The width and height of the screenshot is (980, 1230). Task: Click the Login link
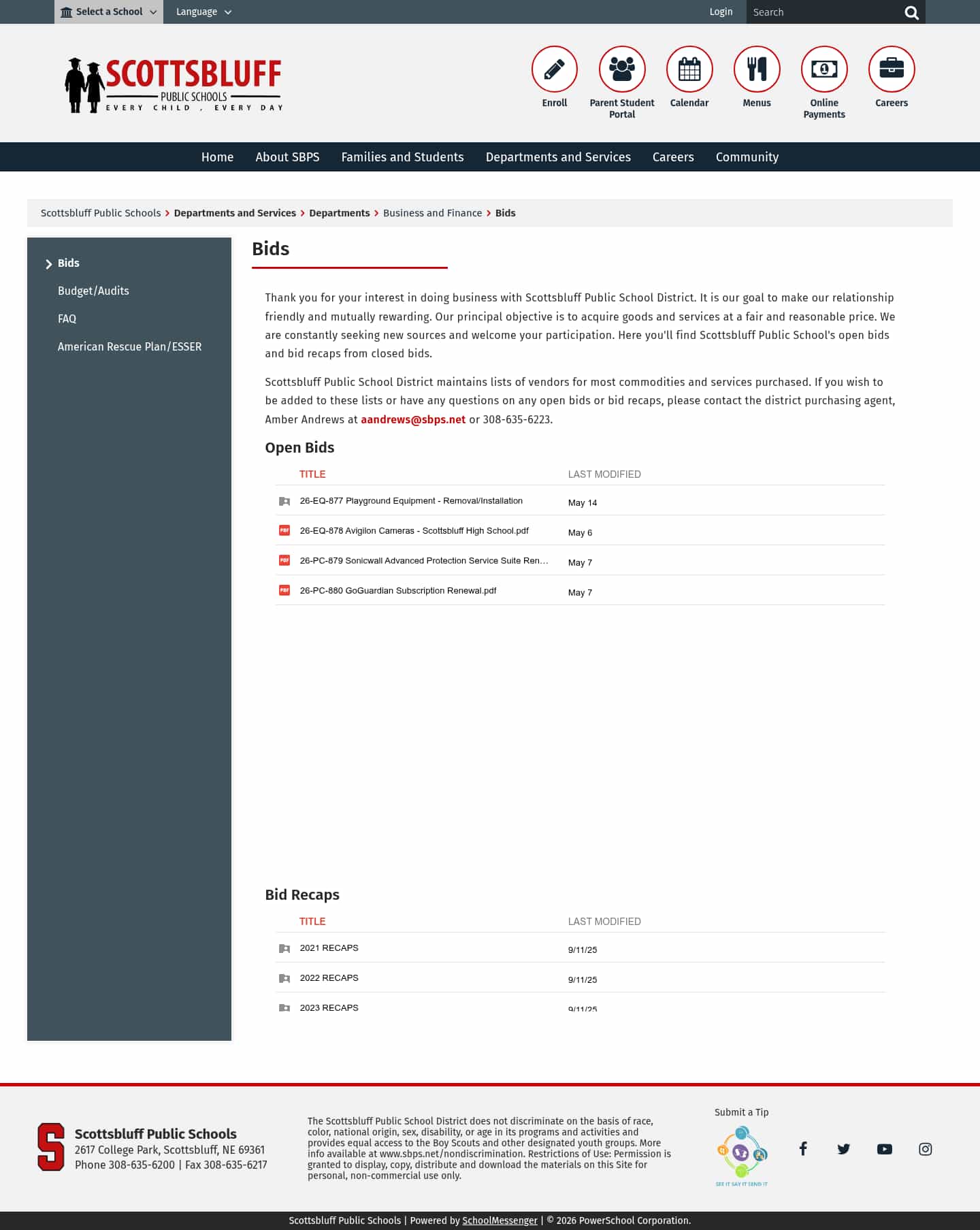tap(721, 12)
